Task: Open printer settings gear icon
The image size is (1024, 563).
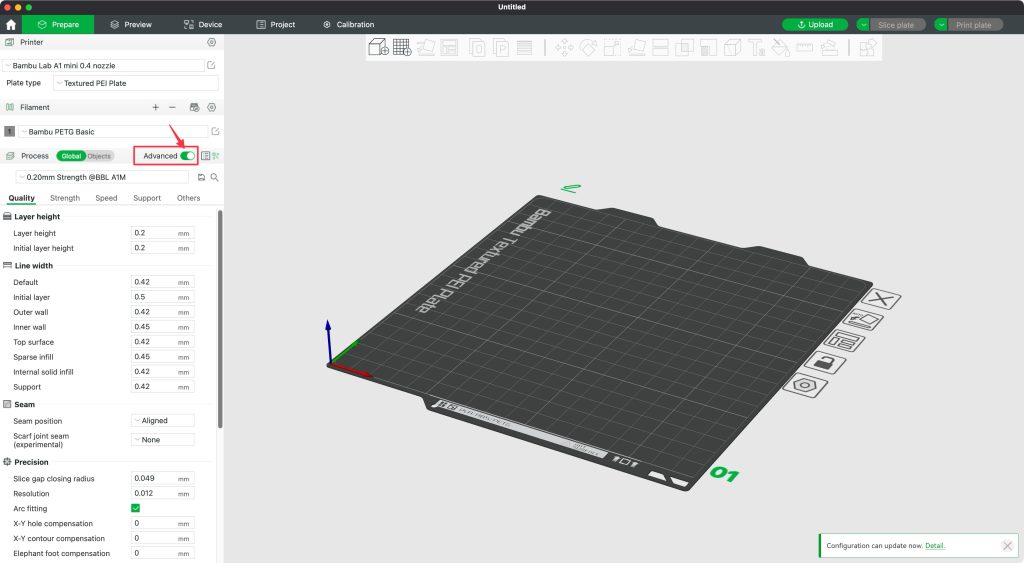Action: pos(211,42)
